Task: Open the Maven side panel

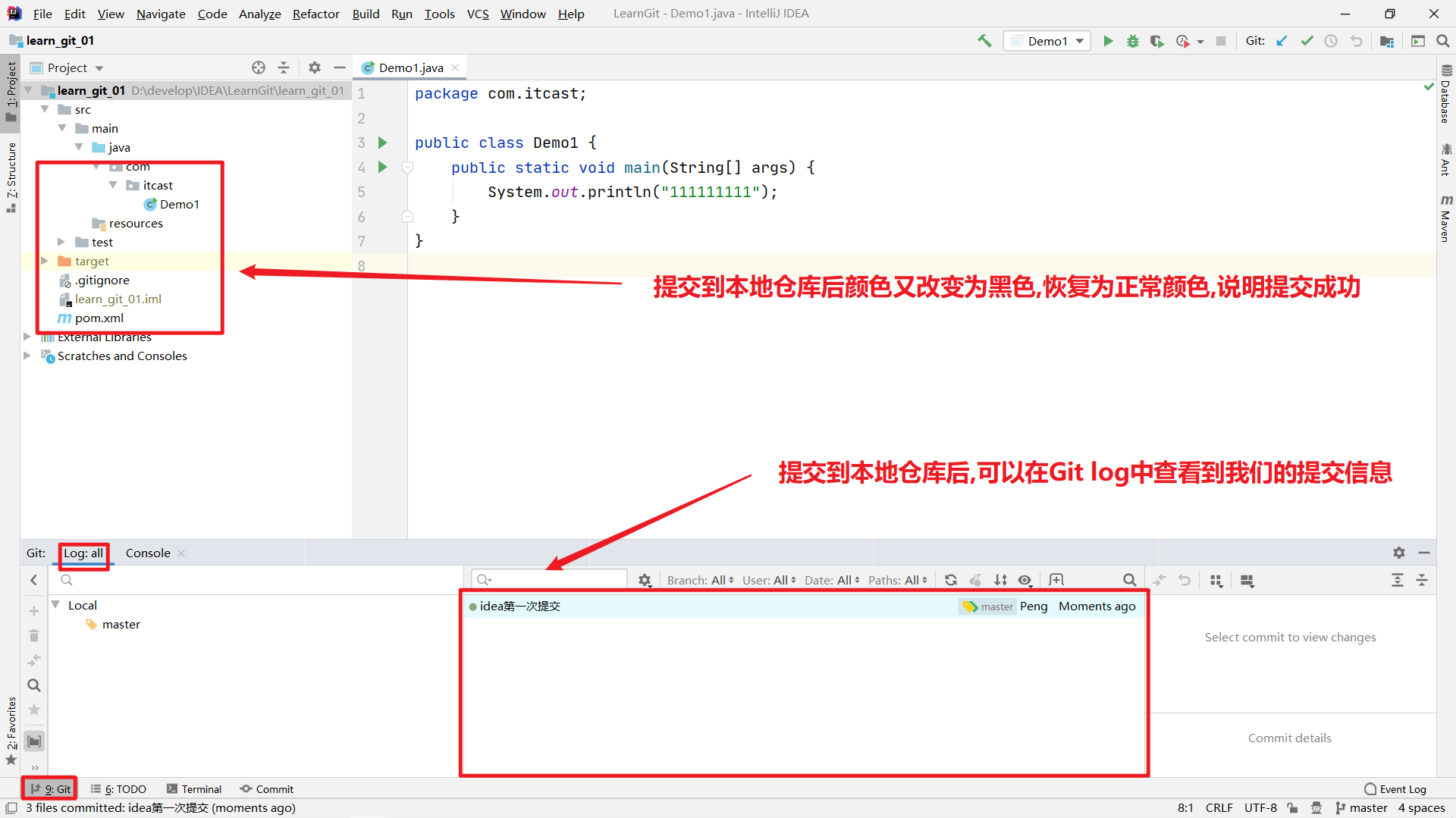Action: click(x=1446, y=219)
